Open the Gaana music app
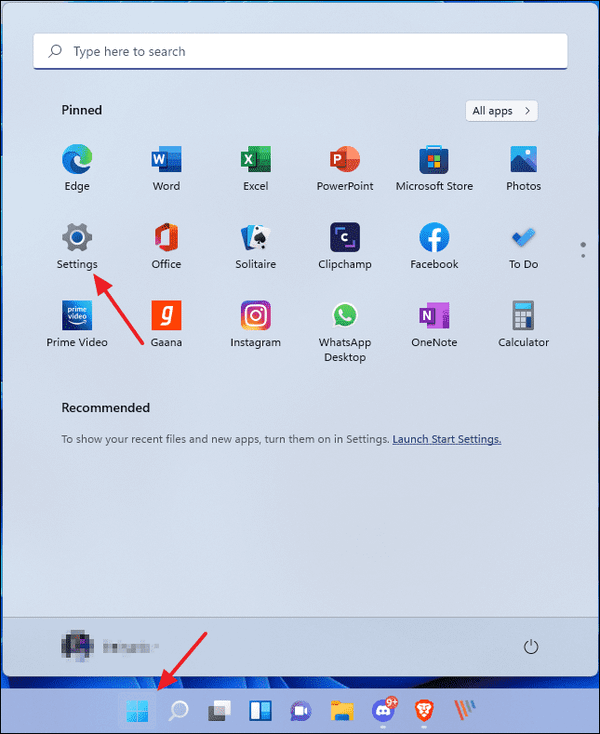600x734 pixels. pyautogui.click(x=166, y=324)
